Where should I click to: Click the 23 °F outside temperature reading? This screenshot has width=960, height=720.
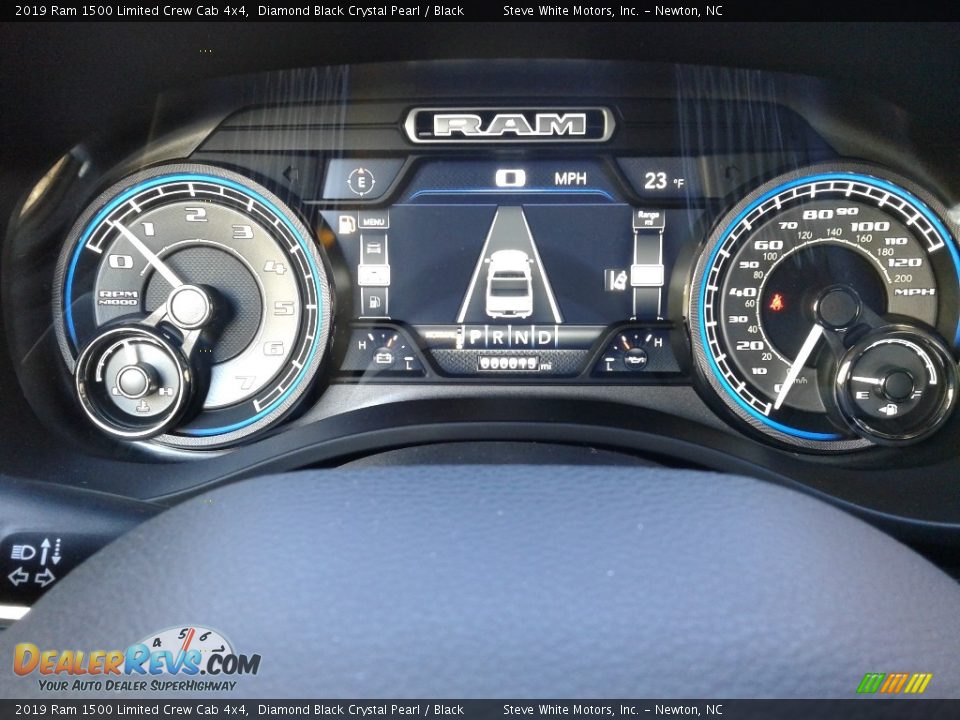[664, 181]
